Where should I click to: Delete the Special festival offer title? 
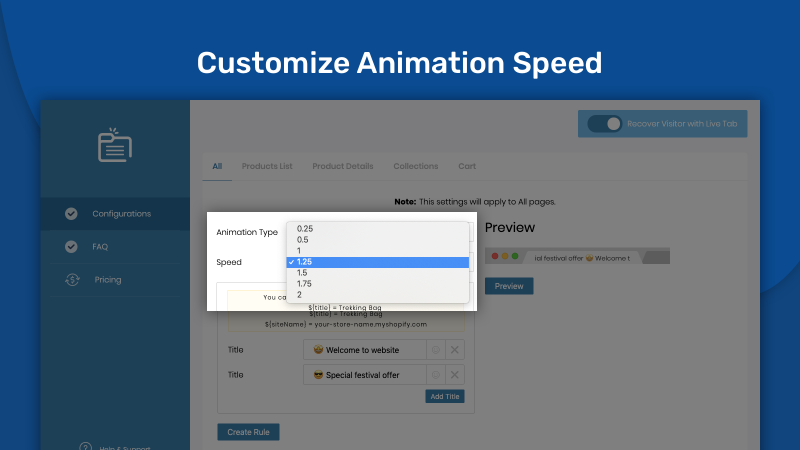[x=455, y=375]
